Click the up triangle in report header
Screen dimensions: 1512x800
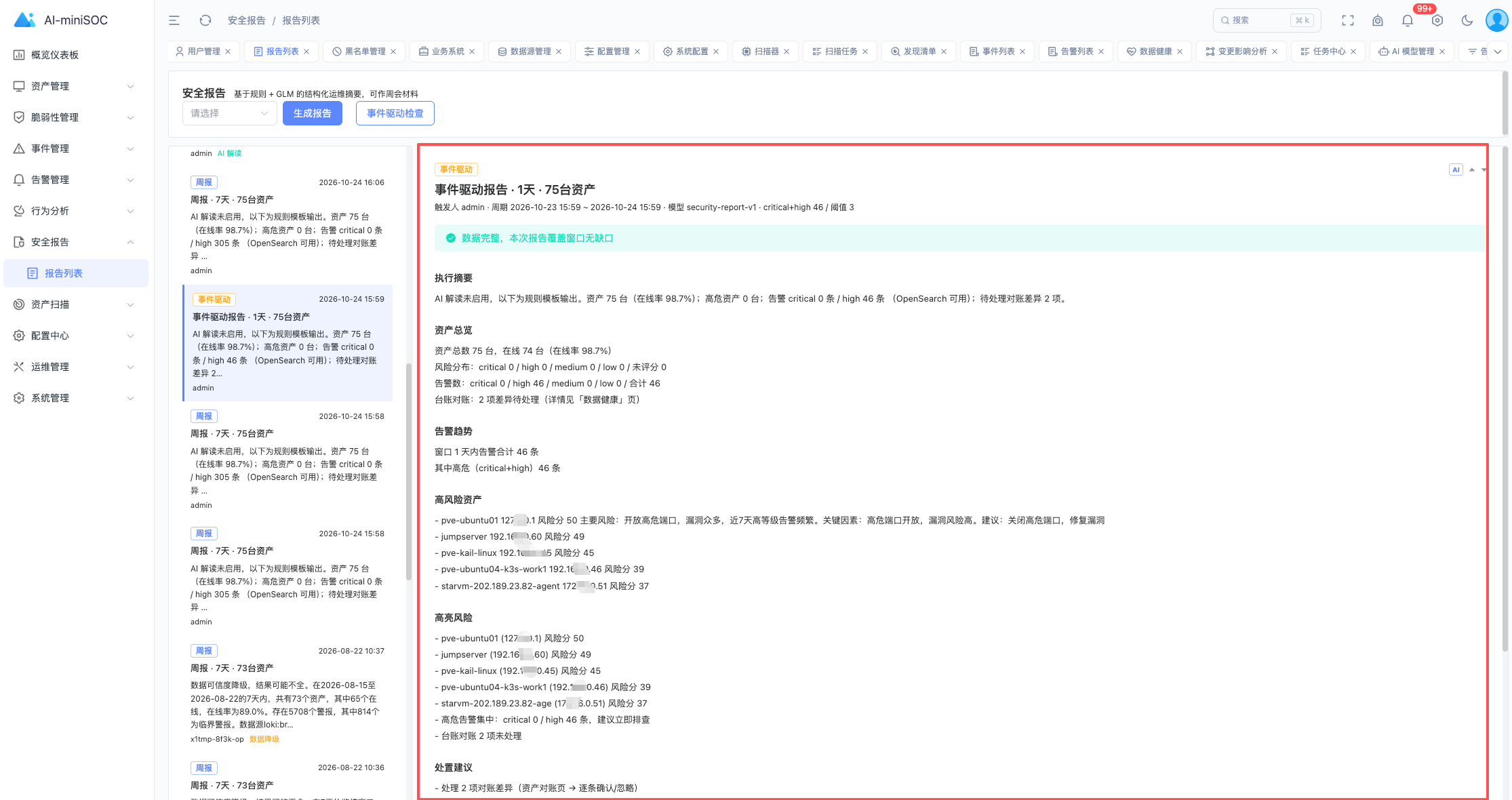(1472, 169)
